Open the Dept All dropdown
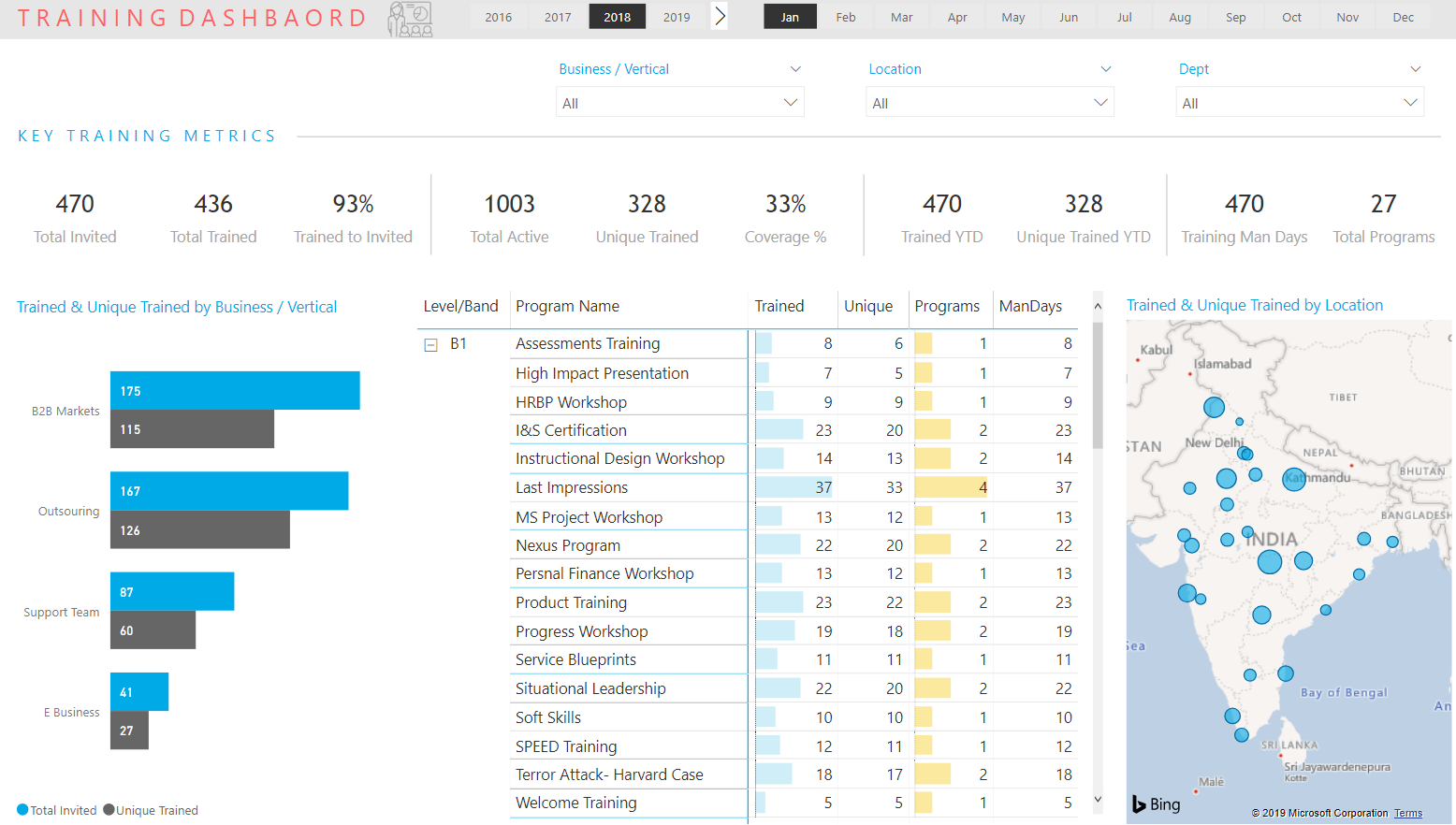1456x825 pixels. [x=1299, y=103]
